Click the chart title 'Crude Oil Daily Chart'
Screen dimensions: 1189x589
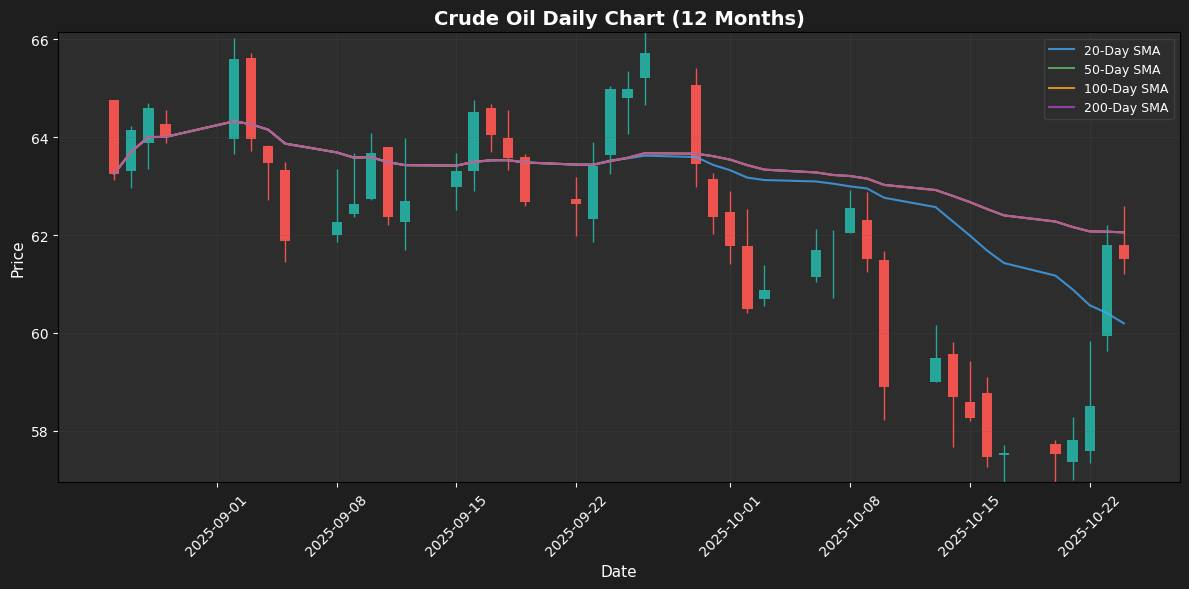[x=618, y=18]
